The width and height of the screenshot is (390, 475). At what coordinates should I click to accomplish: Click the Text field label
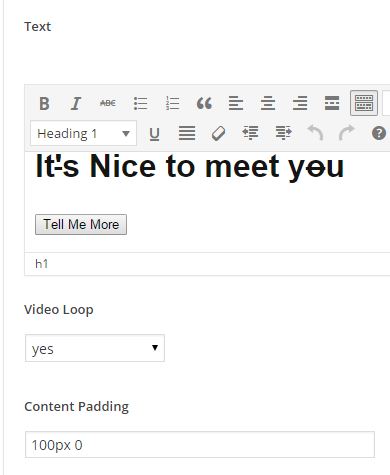[38, 27]
